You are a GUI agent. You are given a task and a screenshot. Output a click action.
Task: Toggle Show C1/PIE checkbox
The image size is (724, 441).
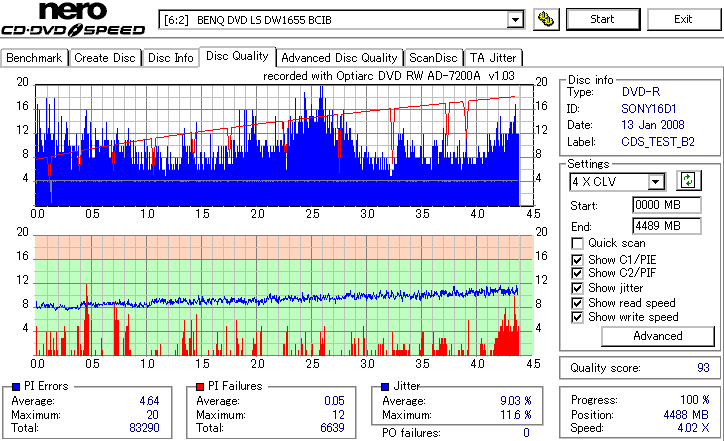[577, 260]
